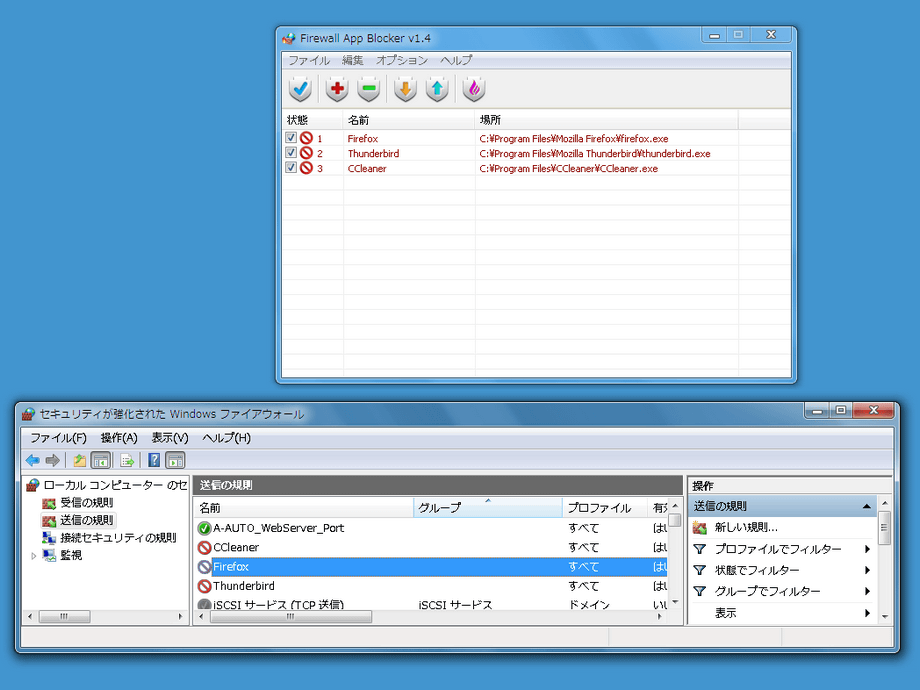Viewport: 920px width, 690px height.
Task: Open the 状態でフィルター submenu arrow
Action: pos(867,570)
